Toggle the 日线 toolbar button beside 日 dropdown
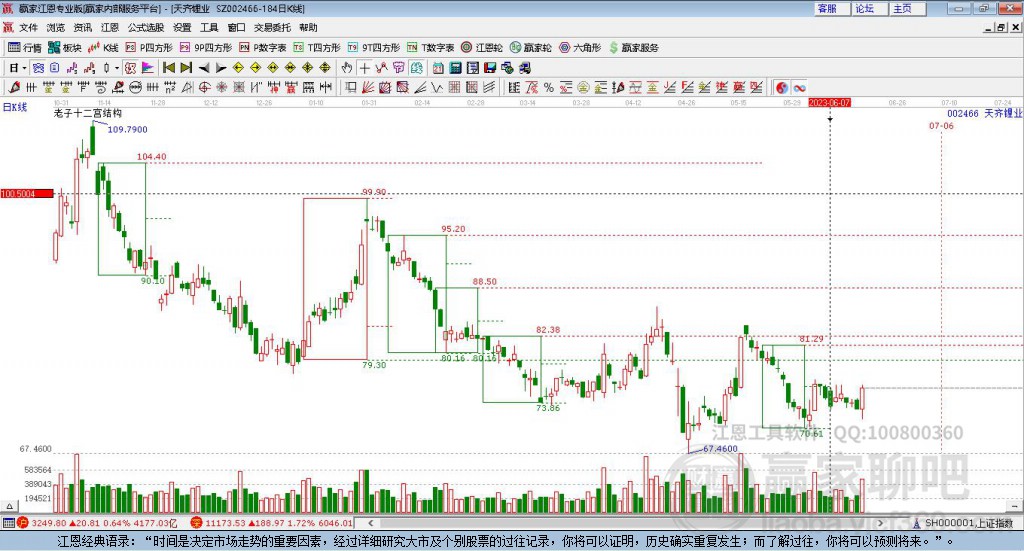Viewport: 1024px width, 551px height. [39, 68]
